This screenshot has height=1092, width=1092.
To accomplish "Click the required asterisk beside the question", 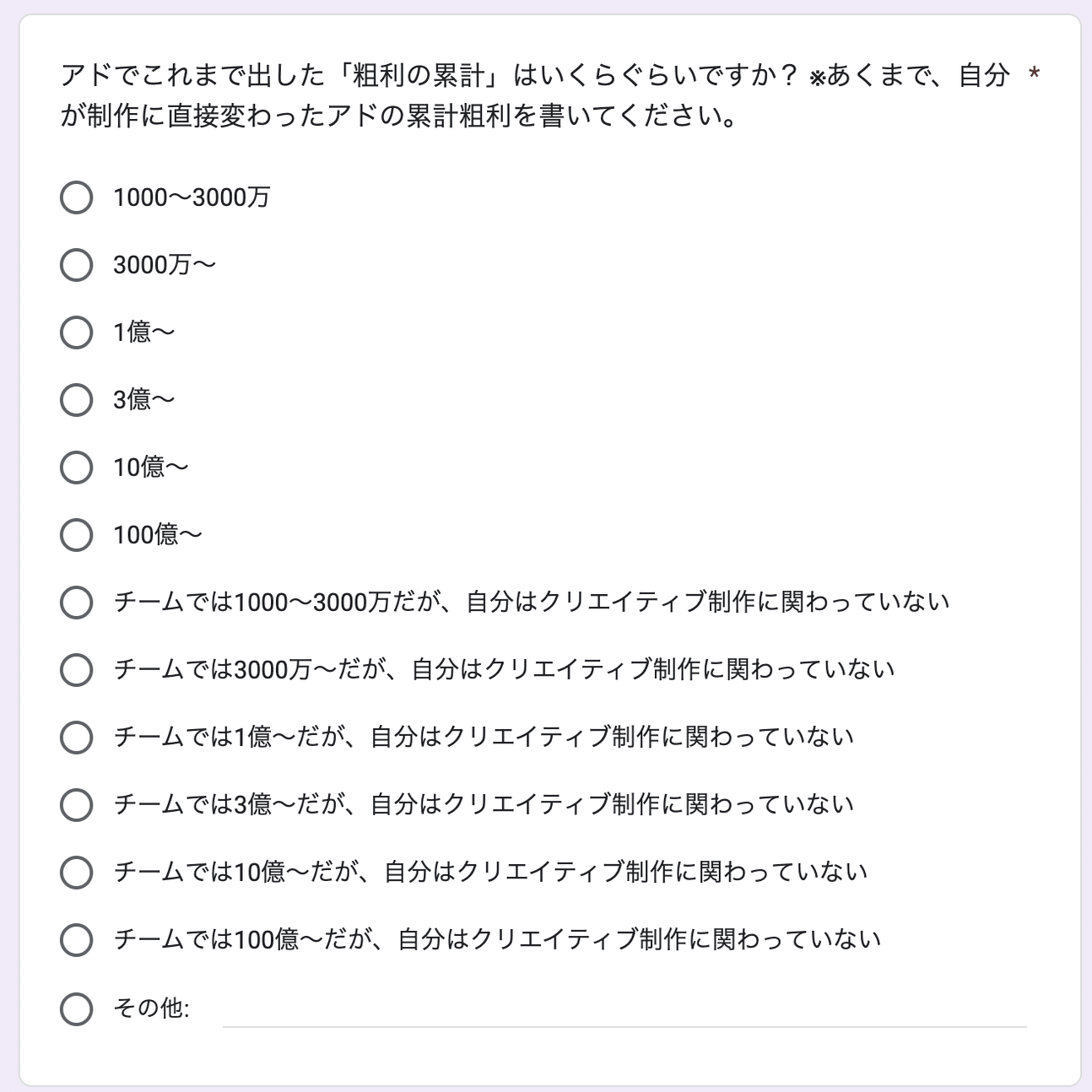I will (x=1034, y=76).
